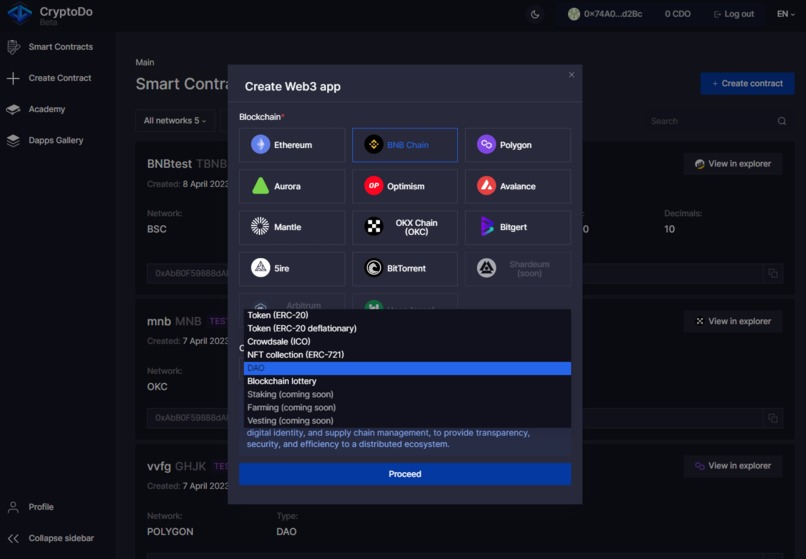
Task: Choose Crowdsale (ICO) option
Action: click(x=407, y=341)
